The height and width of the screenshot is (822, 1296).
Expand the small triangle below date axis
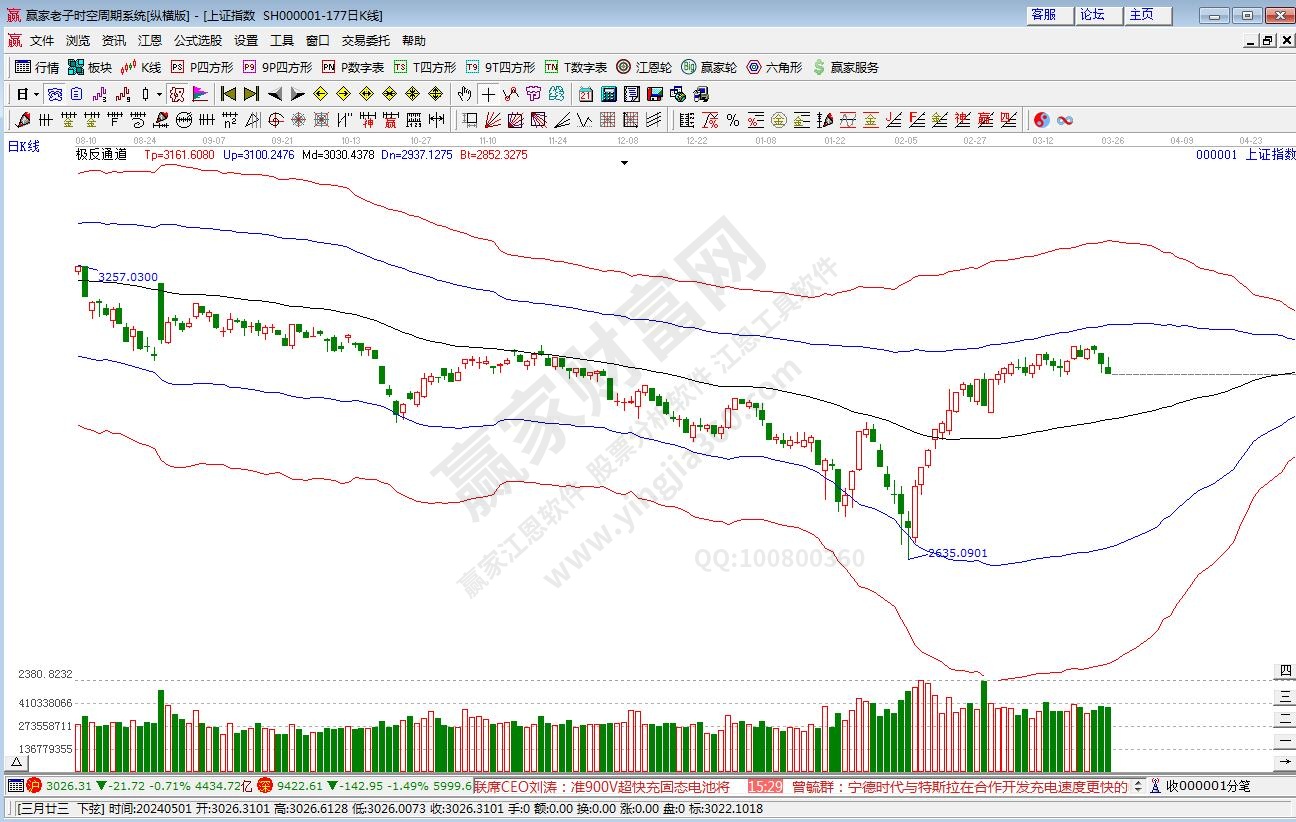pos(624,162)
